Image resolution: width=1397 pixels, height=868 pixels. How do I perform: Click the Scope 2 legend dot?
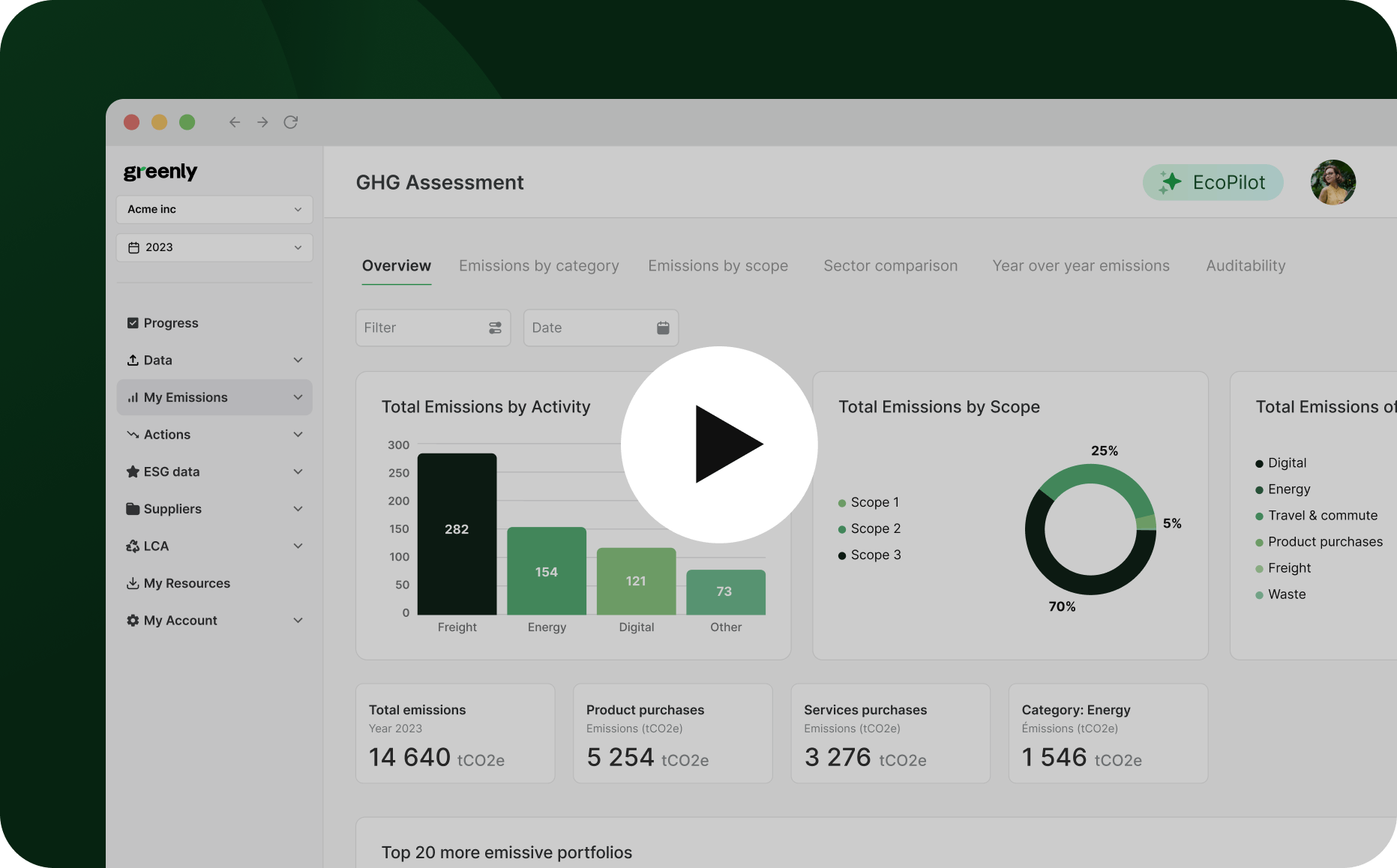pyautogui.click(x=842, y=529)
